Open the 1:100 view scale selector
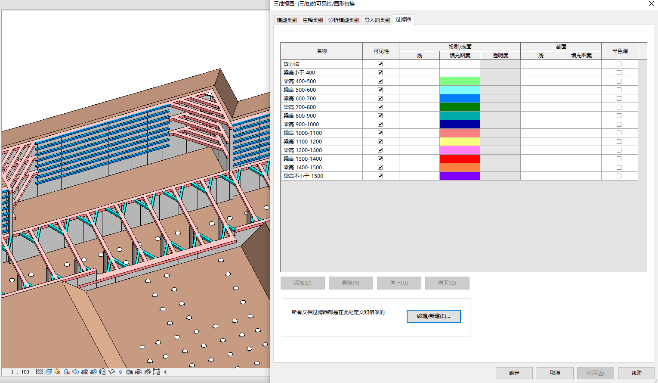Viewport: 658px width, 383px height. 20,372
